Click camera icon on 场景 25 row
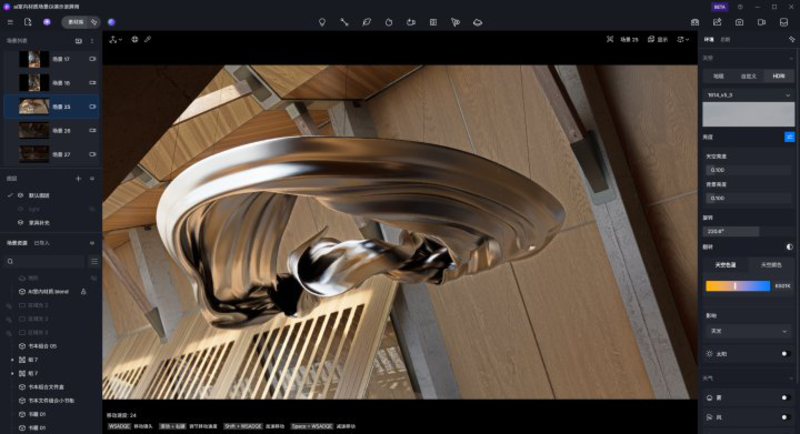Image resolution: width=800 pixels, height=434 pixels. coord(92,107)
